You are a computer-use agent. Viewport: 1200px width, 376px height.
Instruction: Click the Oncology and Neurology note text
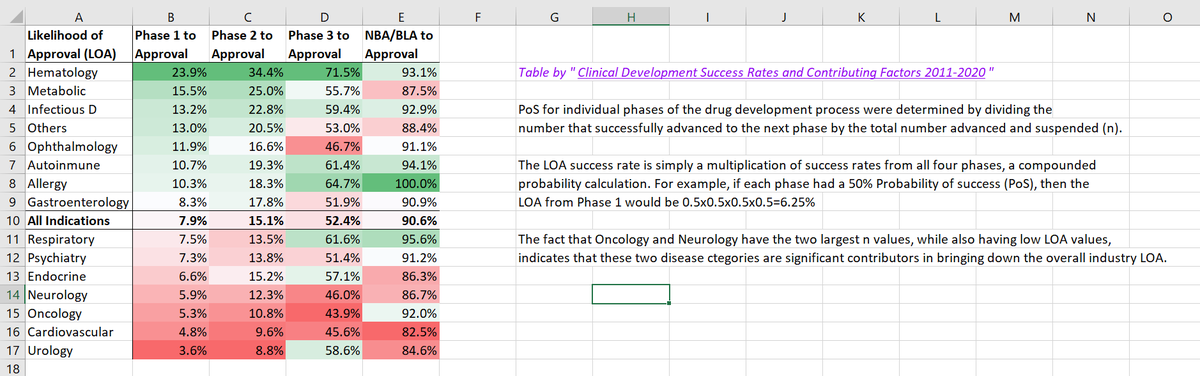click(843, 249)
